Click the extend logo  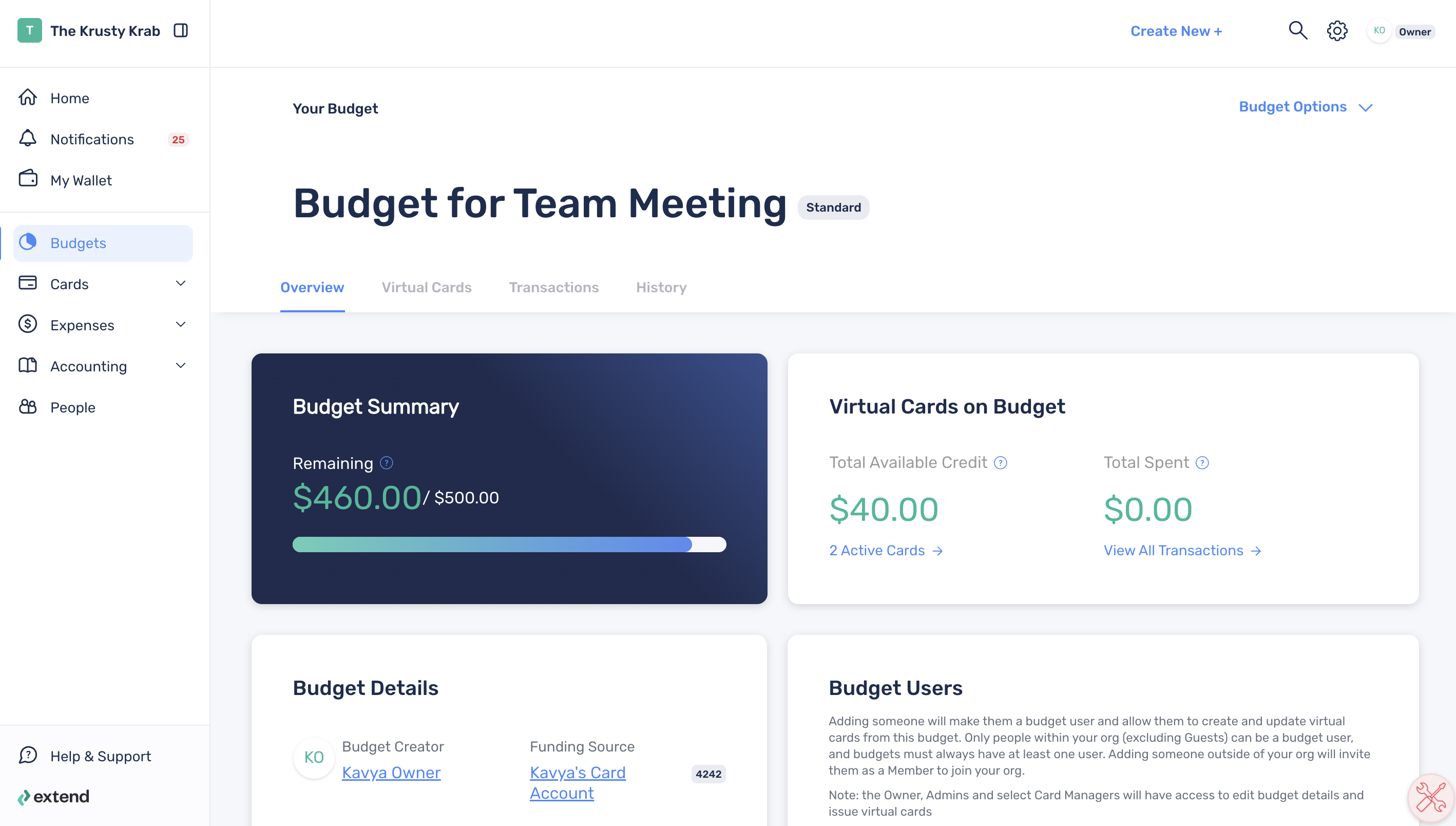53,797
